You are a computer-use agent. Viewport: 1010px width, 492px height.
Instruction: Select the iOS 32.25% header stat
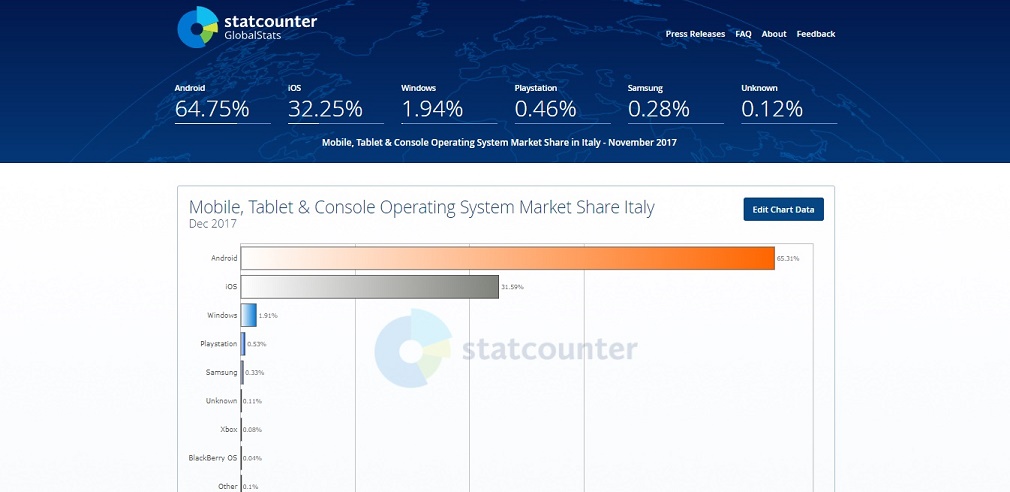336,103
